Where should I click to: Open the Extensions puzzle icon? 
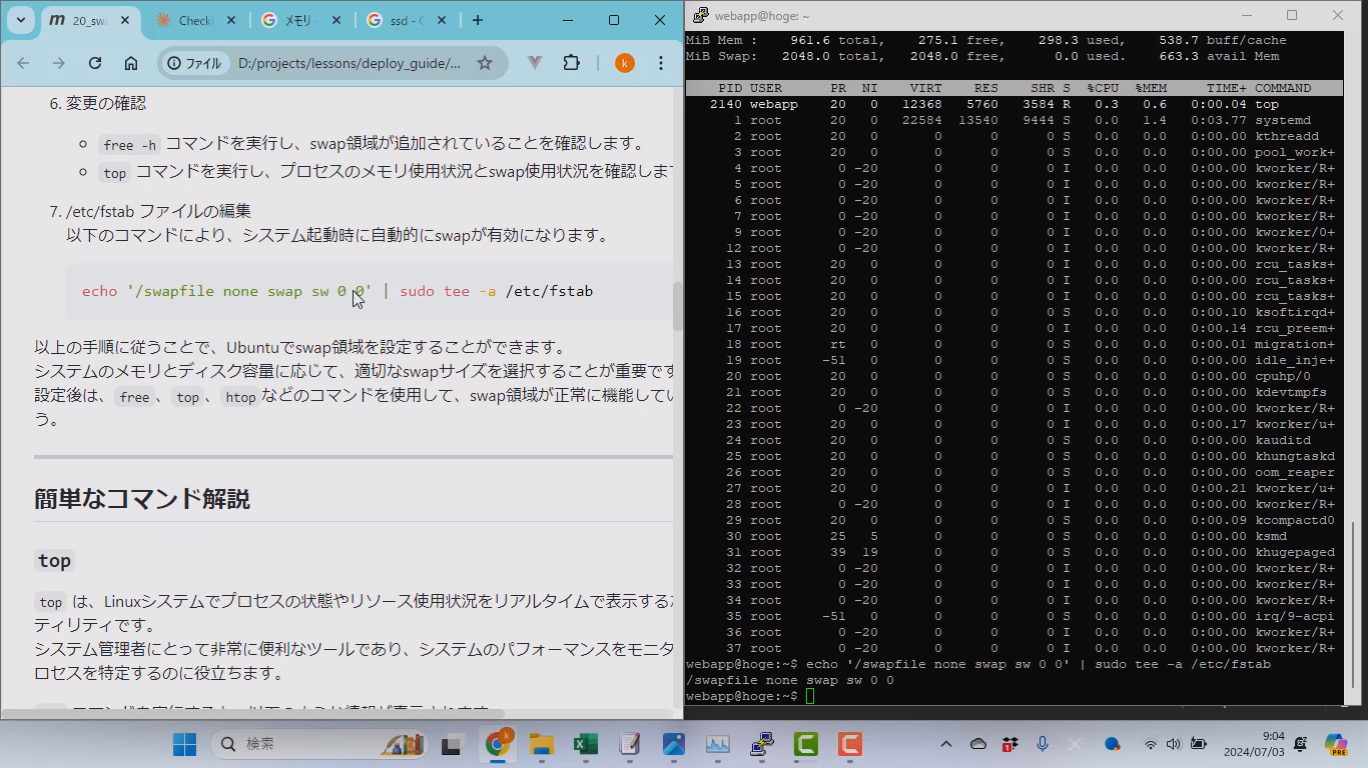(571, 63)
